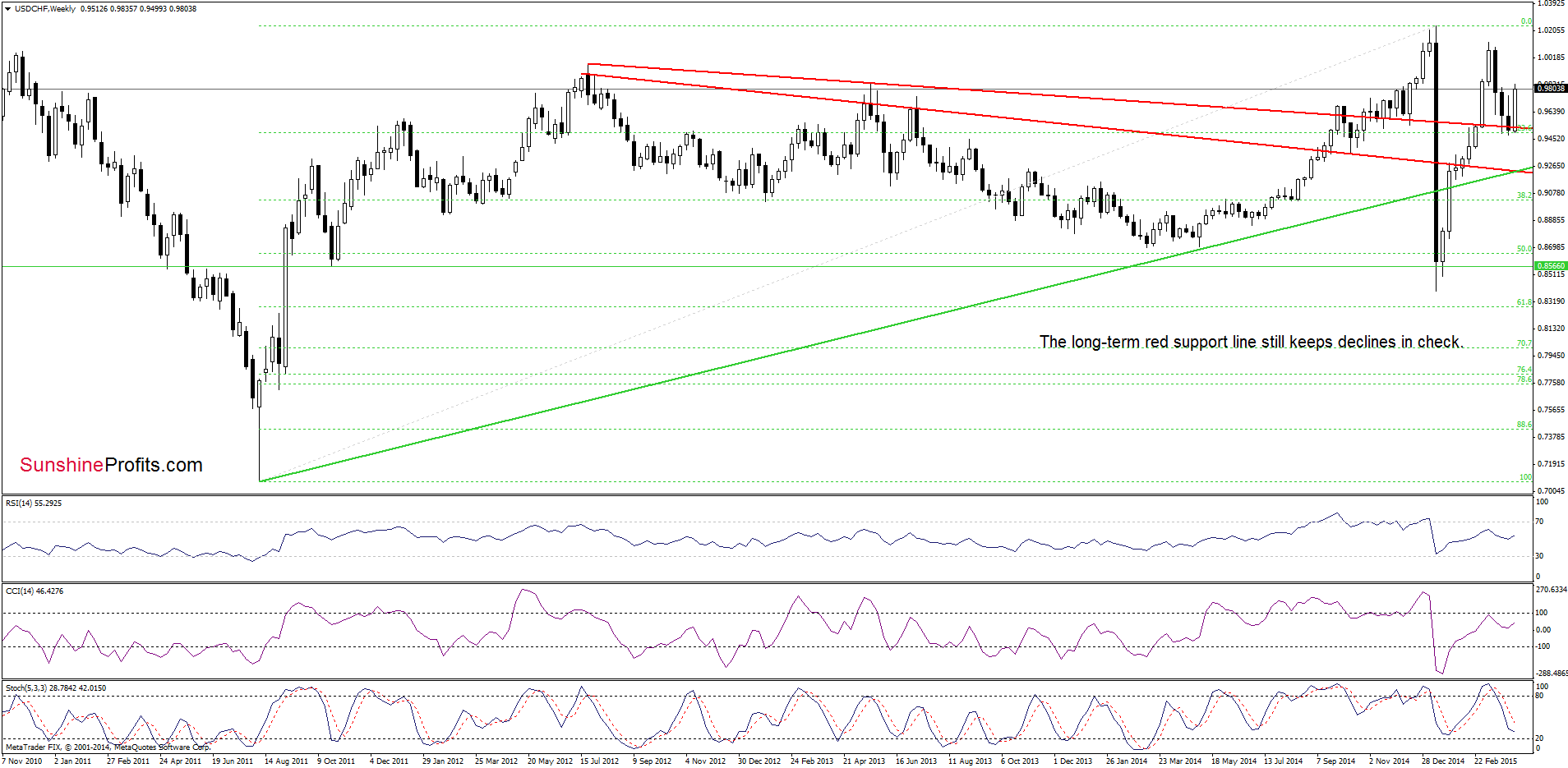The image size is (1568, 768).
Task: Click price axis label 0.73785
Action: (x=1551, y=437)
